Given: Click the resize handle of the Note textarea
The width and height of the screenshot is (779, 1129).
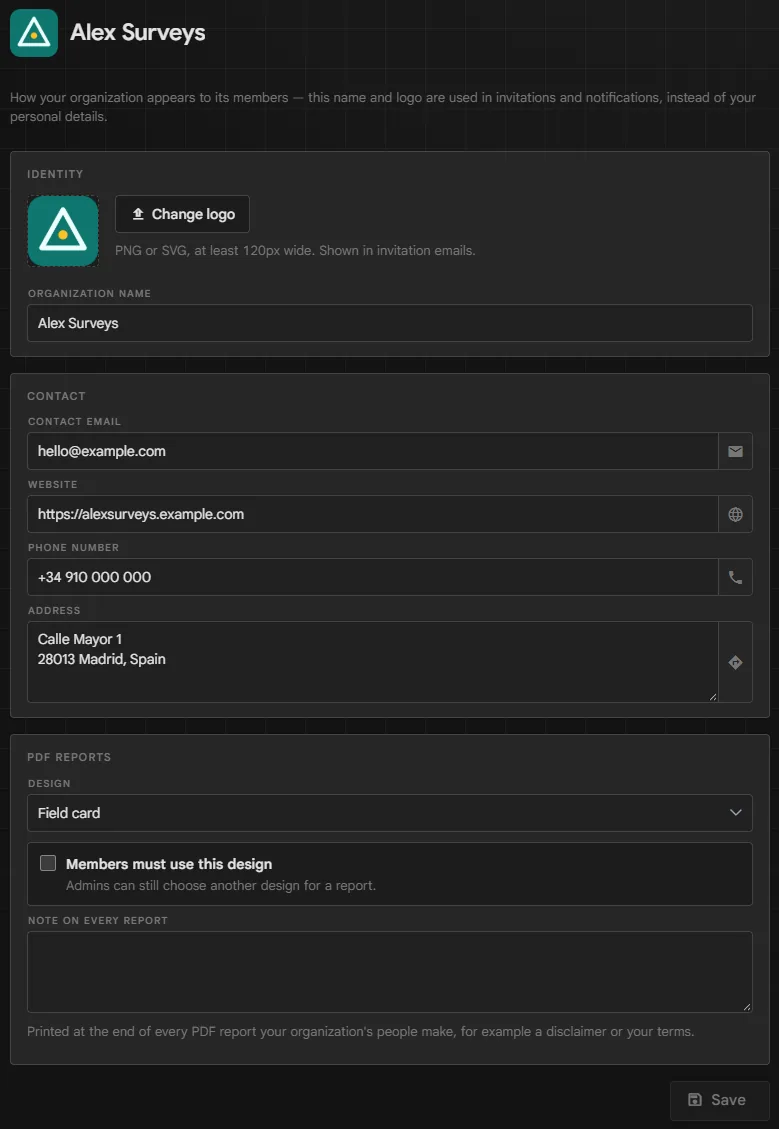Looking at the screenshot, I should coord(747,1007).
